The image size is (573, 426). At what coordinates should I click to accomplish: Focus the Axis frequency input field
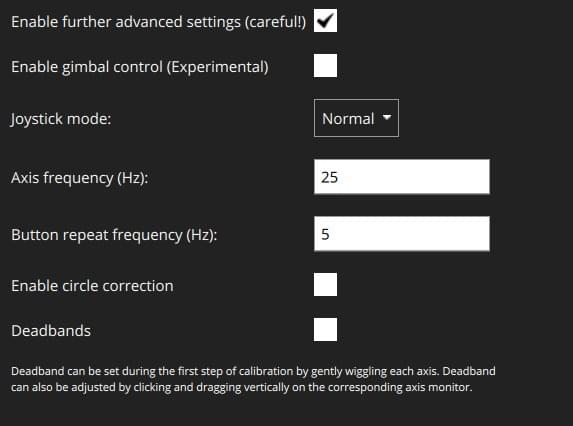tap(402, 176)
